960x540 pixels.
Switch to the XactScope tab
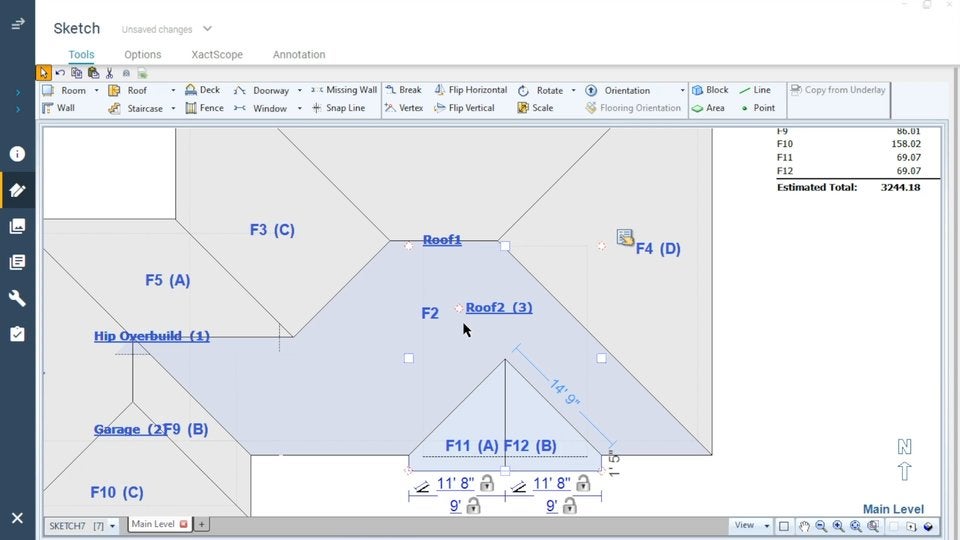[217, 54]
